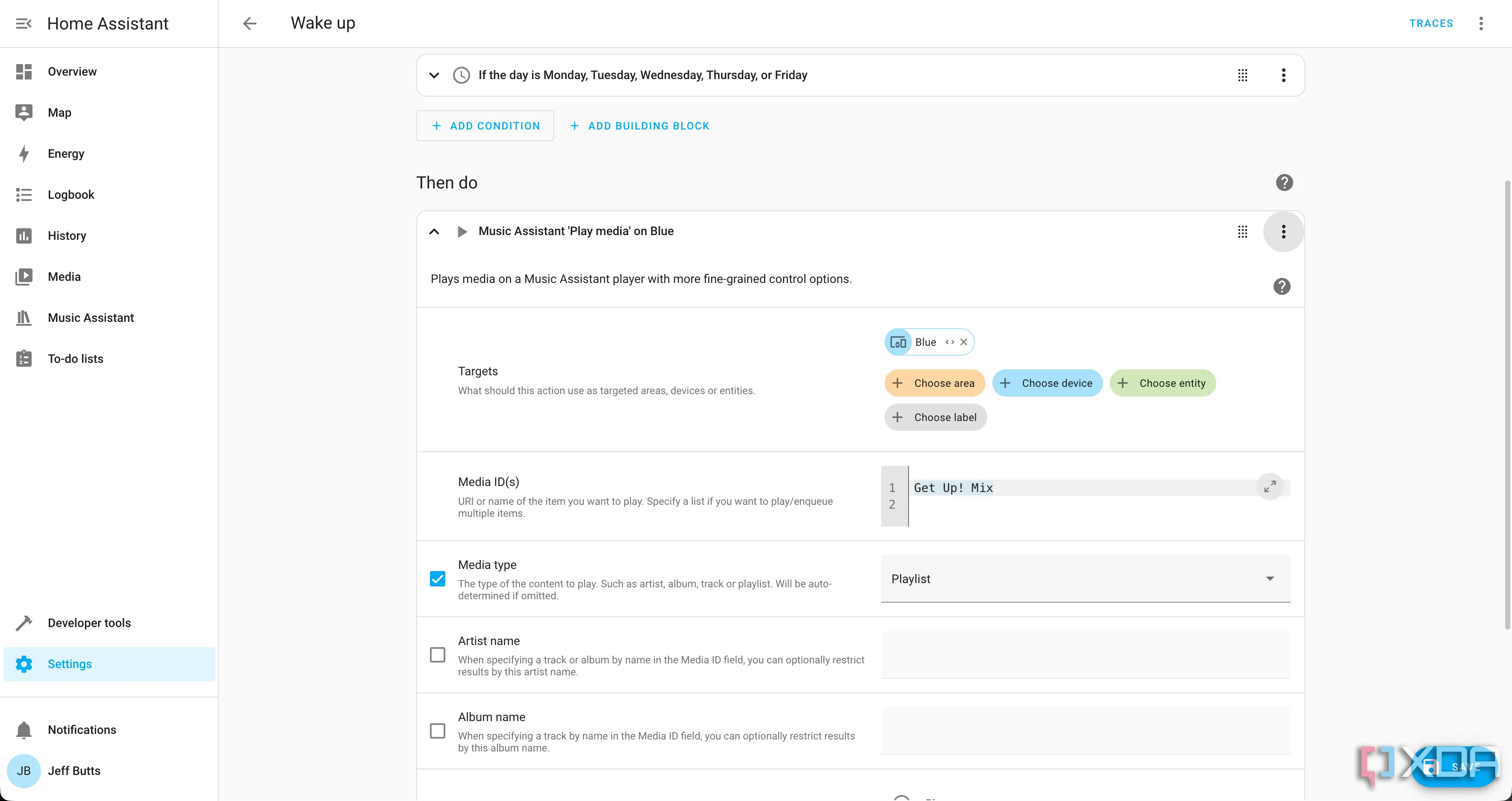Click Choose area

click(x=935, y=383)
